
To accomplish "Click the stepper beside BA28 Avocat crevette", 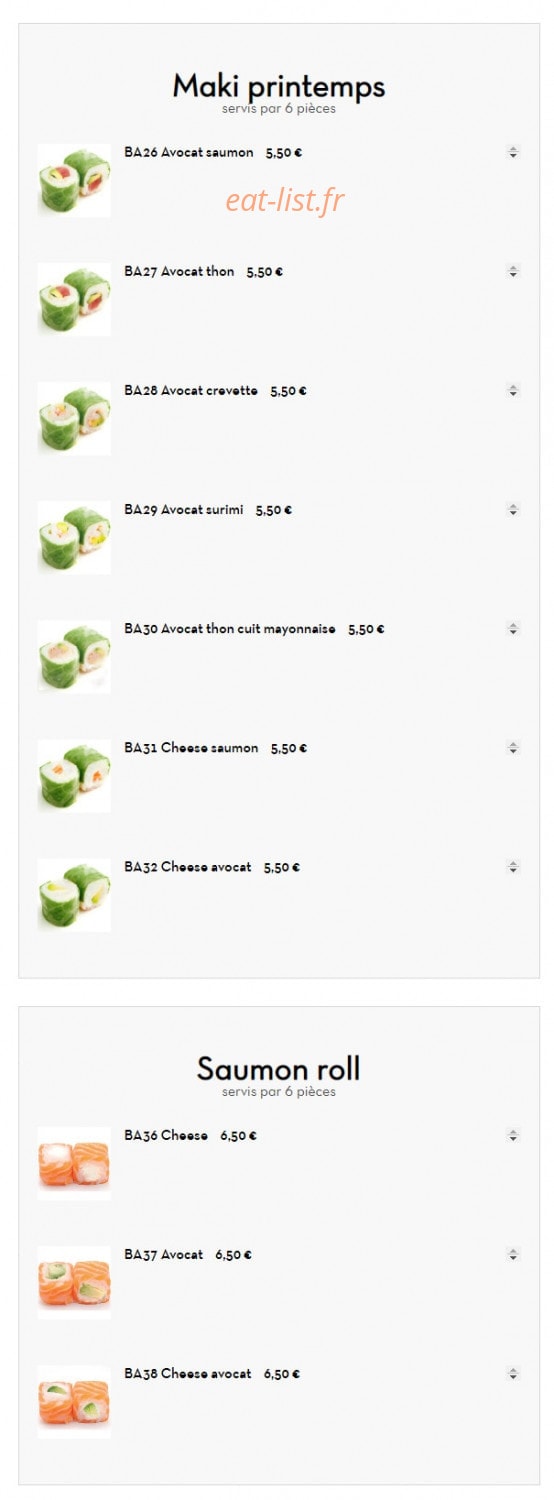I will click(513, 390).
